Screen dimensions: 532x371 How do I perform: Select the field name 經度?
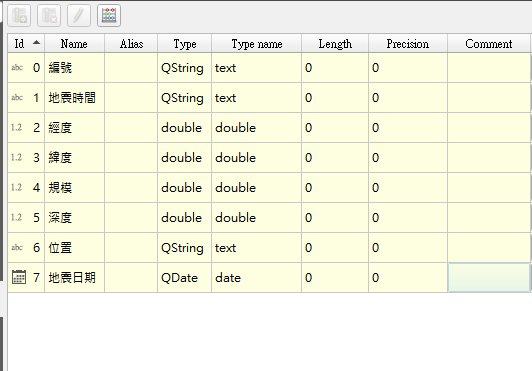pyautogui.click(x=60, y=128)
